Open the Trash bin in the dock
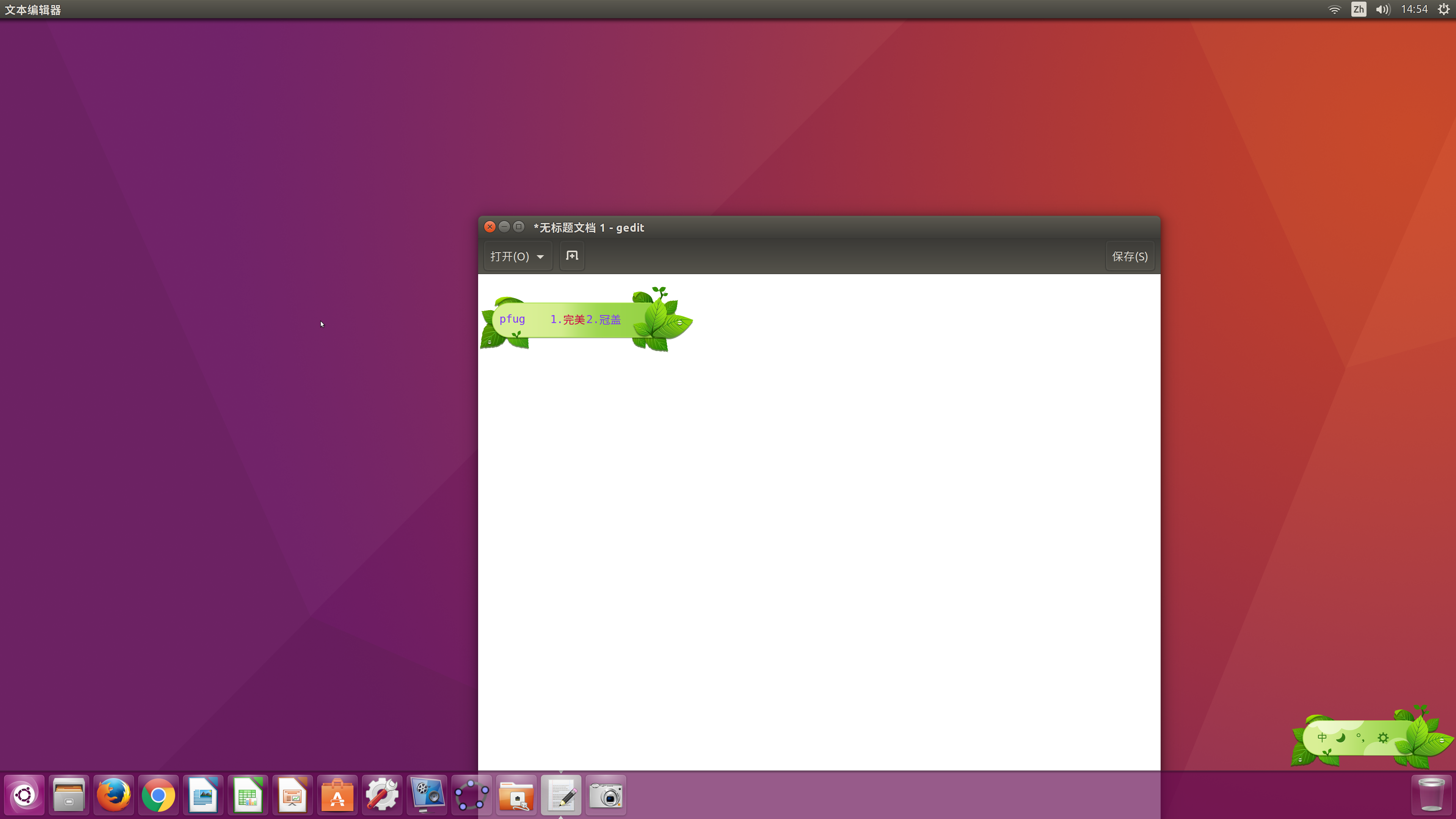Image resolution: width=1456 pixels, height=819 pixels. click(1431, 795)
